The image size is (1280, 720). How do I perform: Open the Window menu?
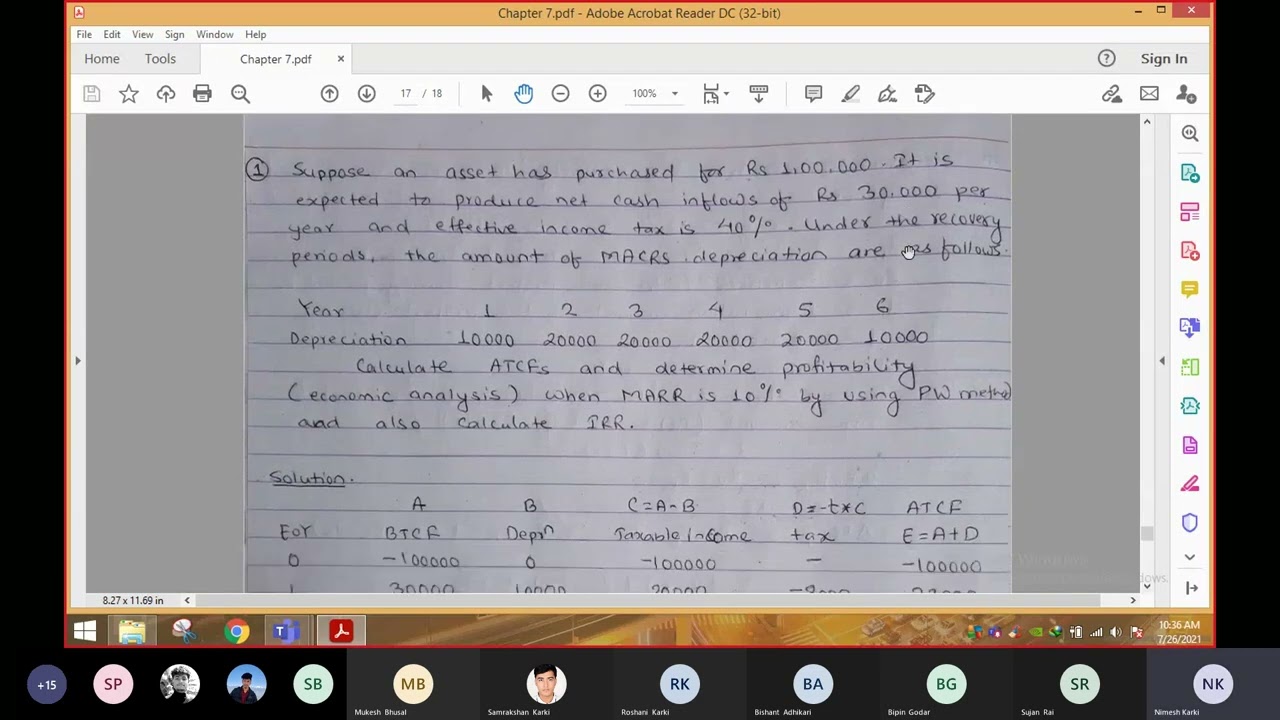[214, 34]
